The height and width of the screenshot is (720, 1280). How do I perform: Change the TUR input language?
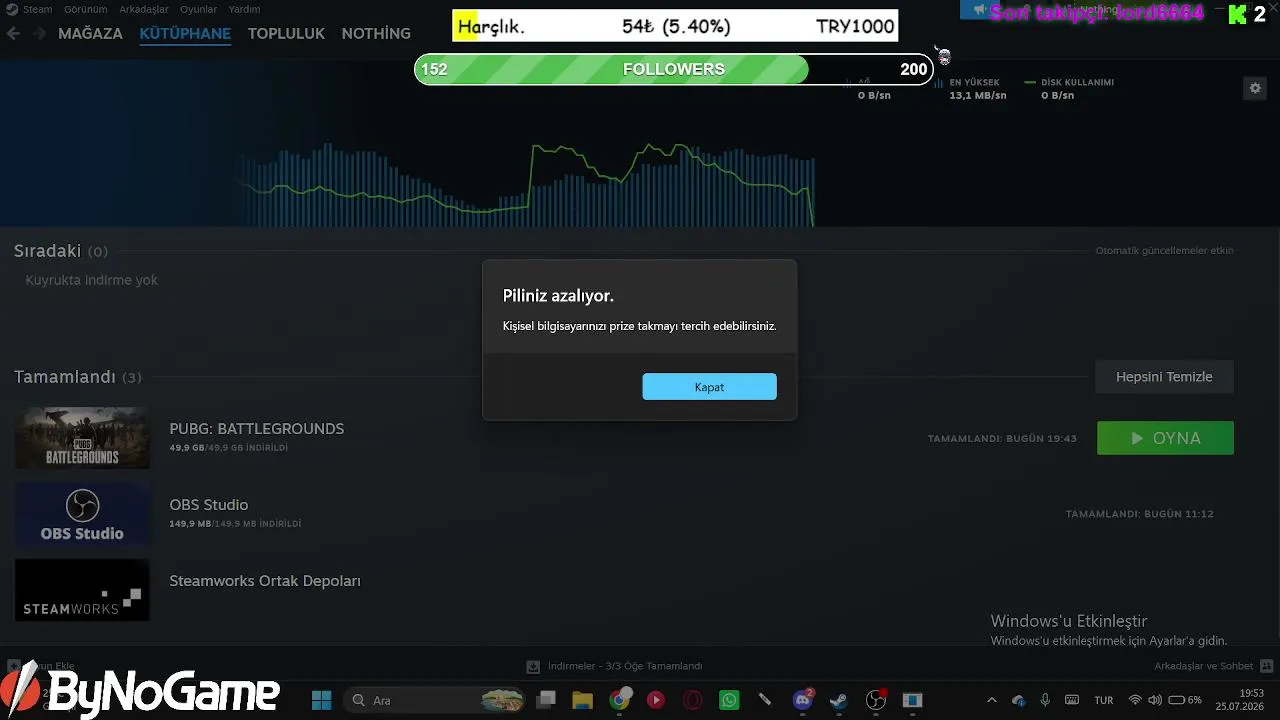[1104, 700]
